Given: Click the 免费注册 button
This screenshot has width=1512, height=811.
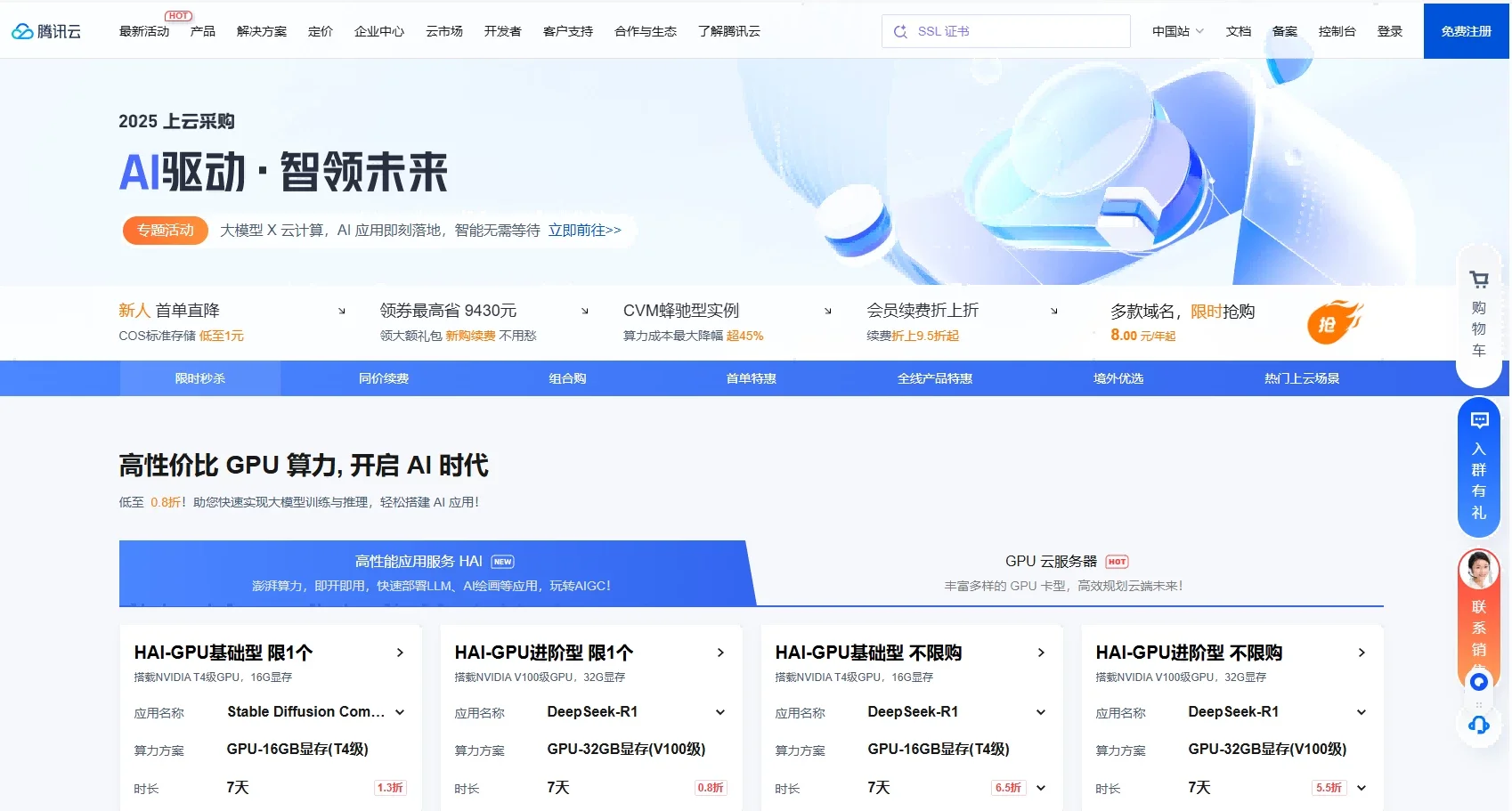Looking at the screenshot, I should 1466,31.
